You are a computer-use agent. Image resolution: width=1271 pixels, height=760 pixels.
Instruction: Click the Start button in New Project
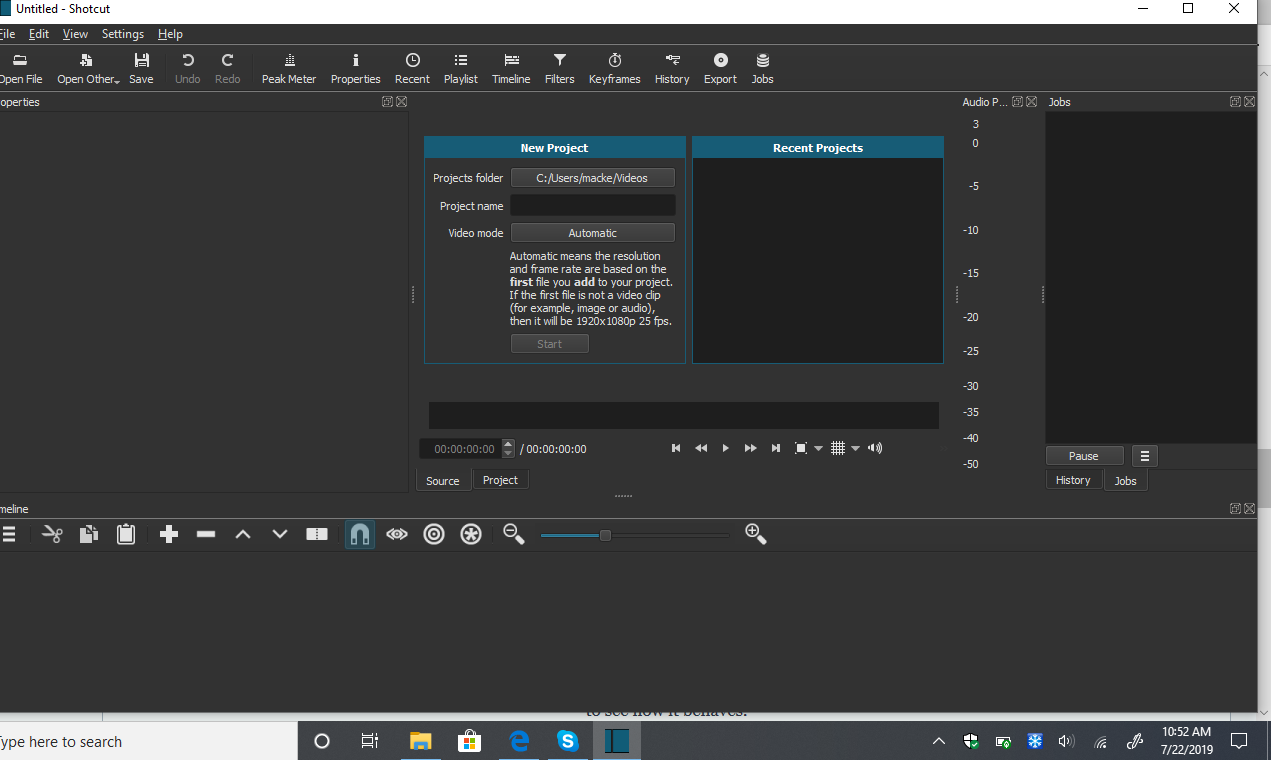[x=549, y=344]
